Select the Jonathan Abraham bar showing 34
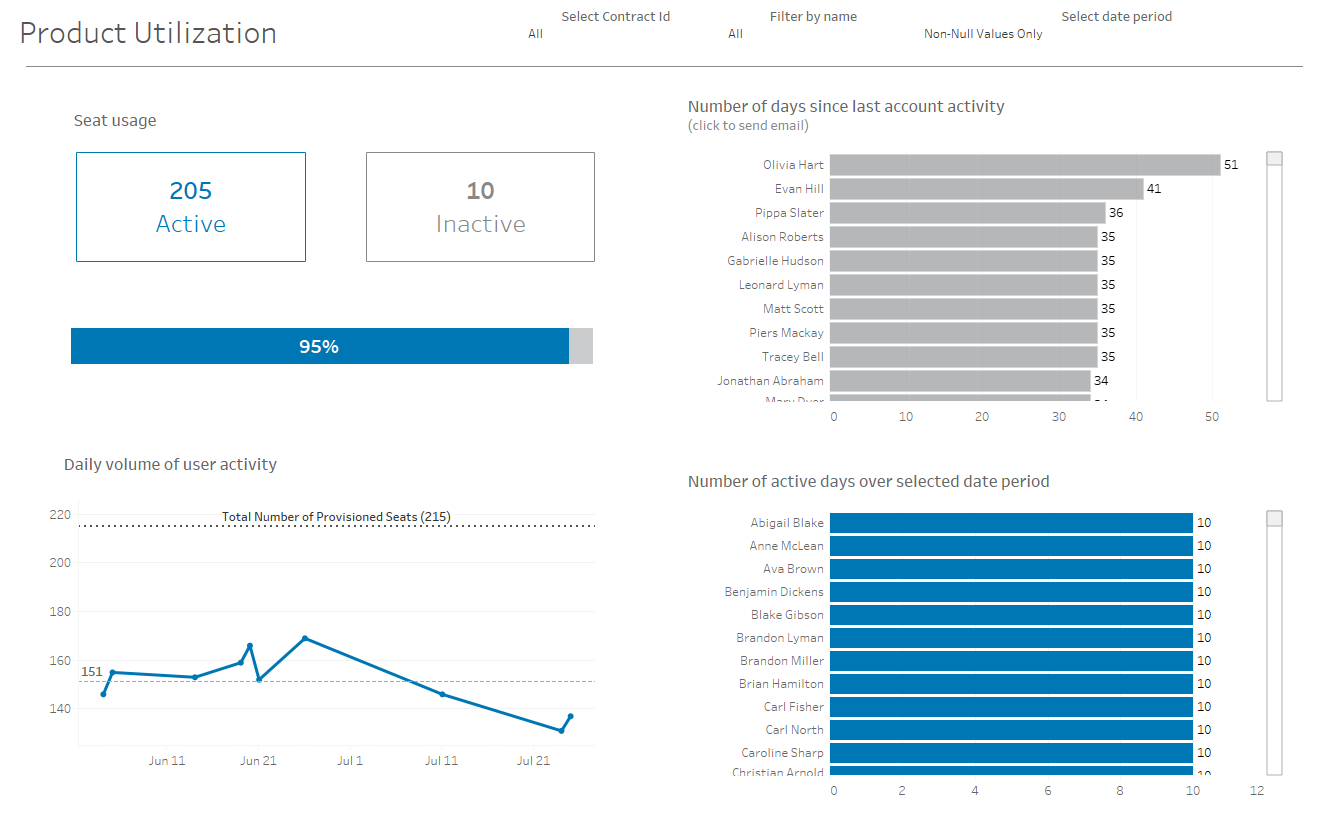 click(959, 381)
